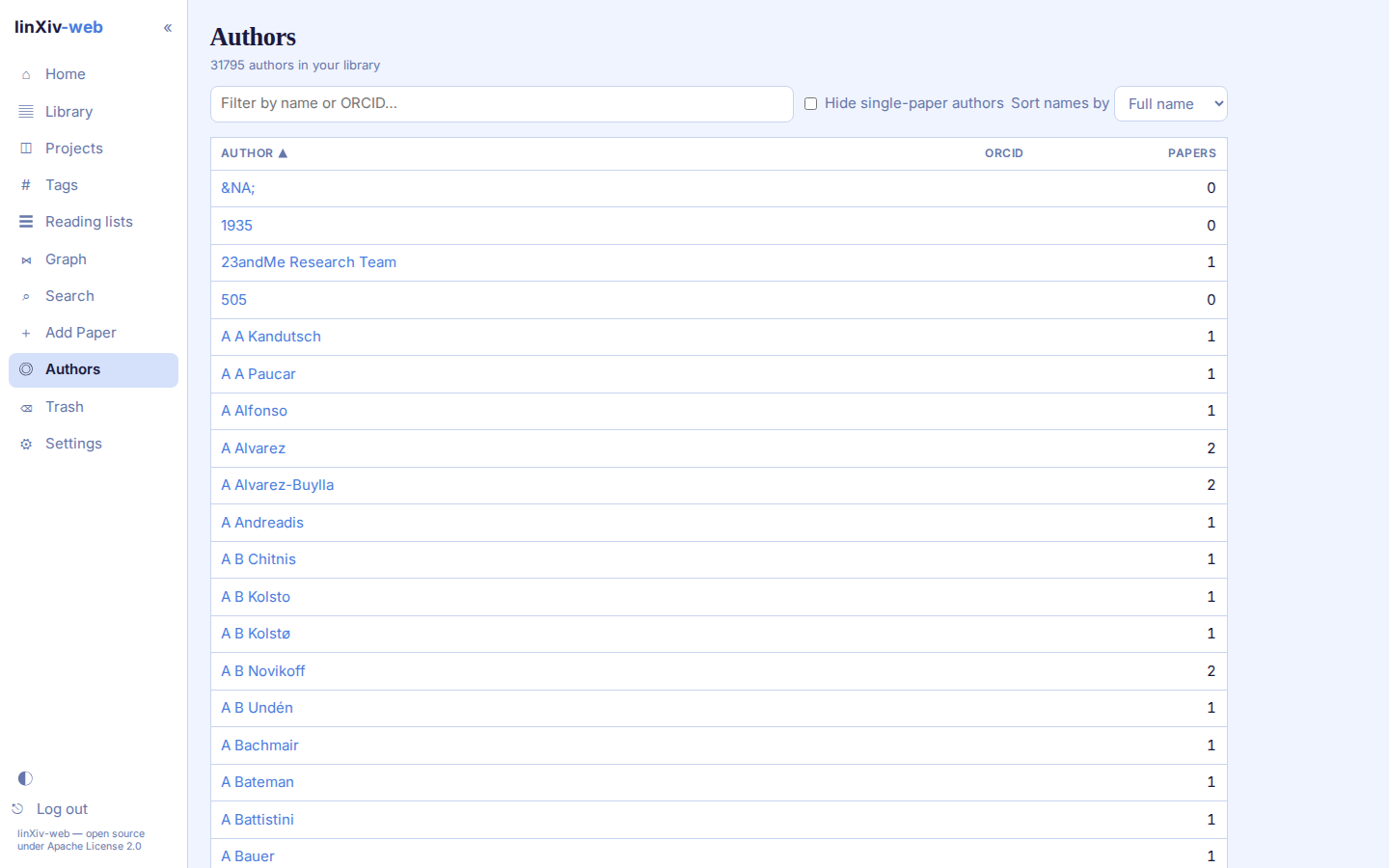Click the Add Paper plus icon
Image resolution: width=1389 pixels, height=868 pixels.
pos(26,334)
